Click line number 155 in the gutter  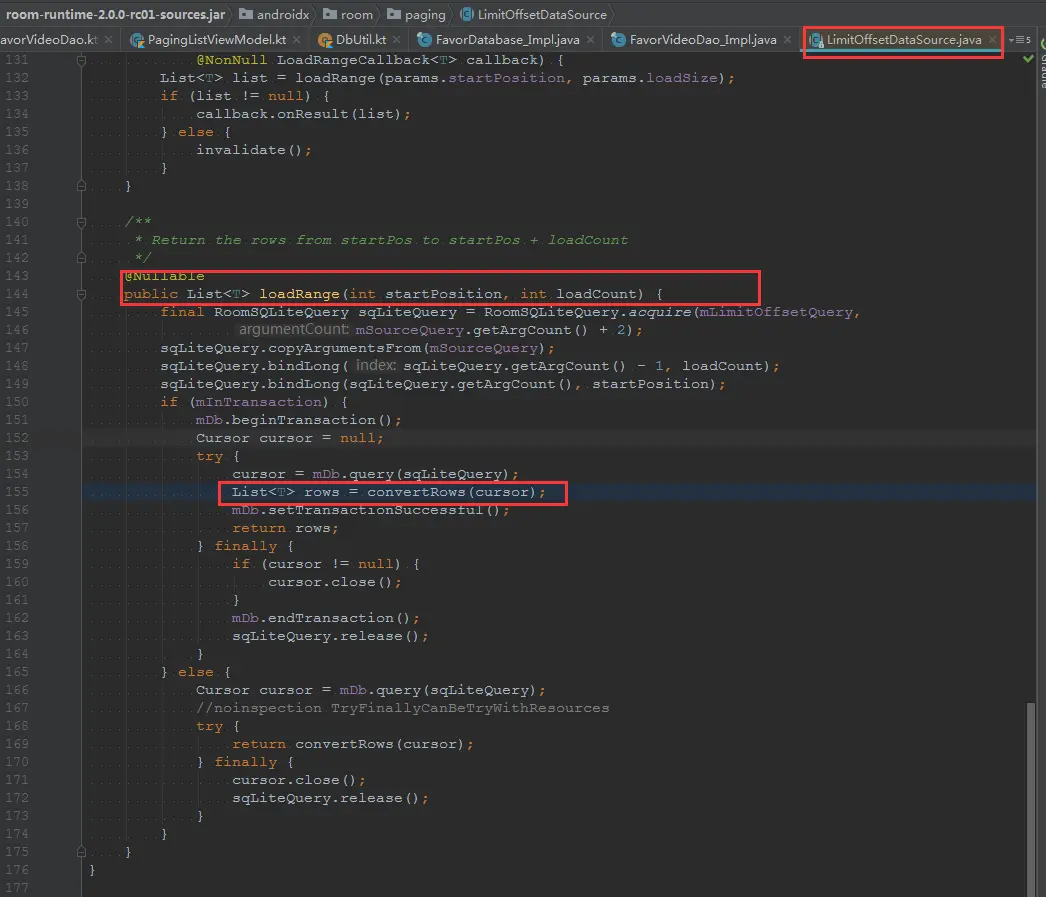point(17,492)
